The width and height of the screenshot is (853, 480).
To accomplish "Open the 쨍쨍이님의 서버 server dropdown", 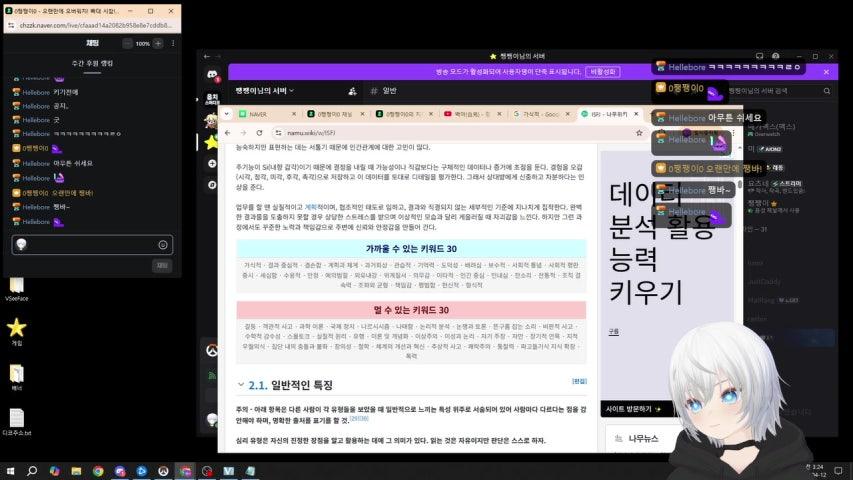I will (x=264, y=90).
